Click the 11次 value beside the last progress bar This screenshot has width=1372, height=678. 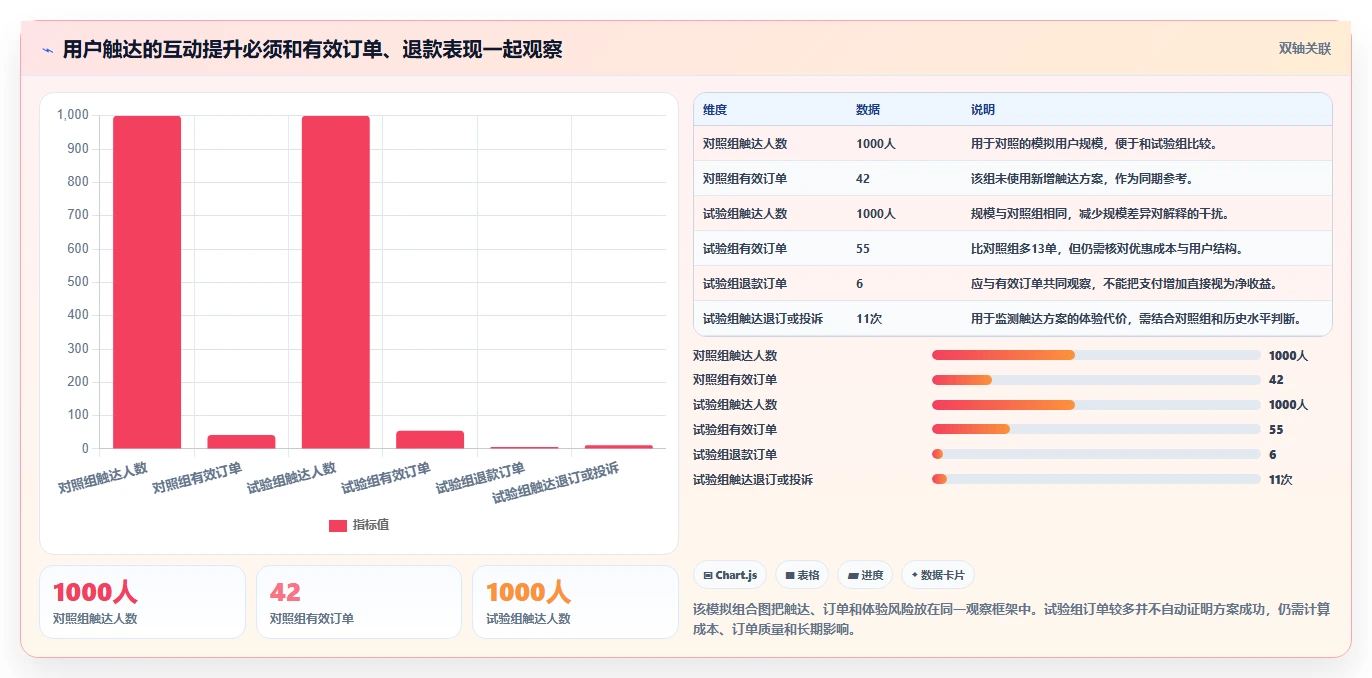1281,479
